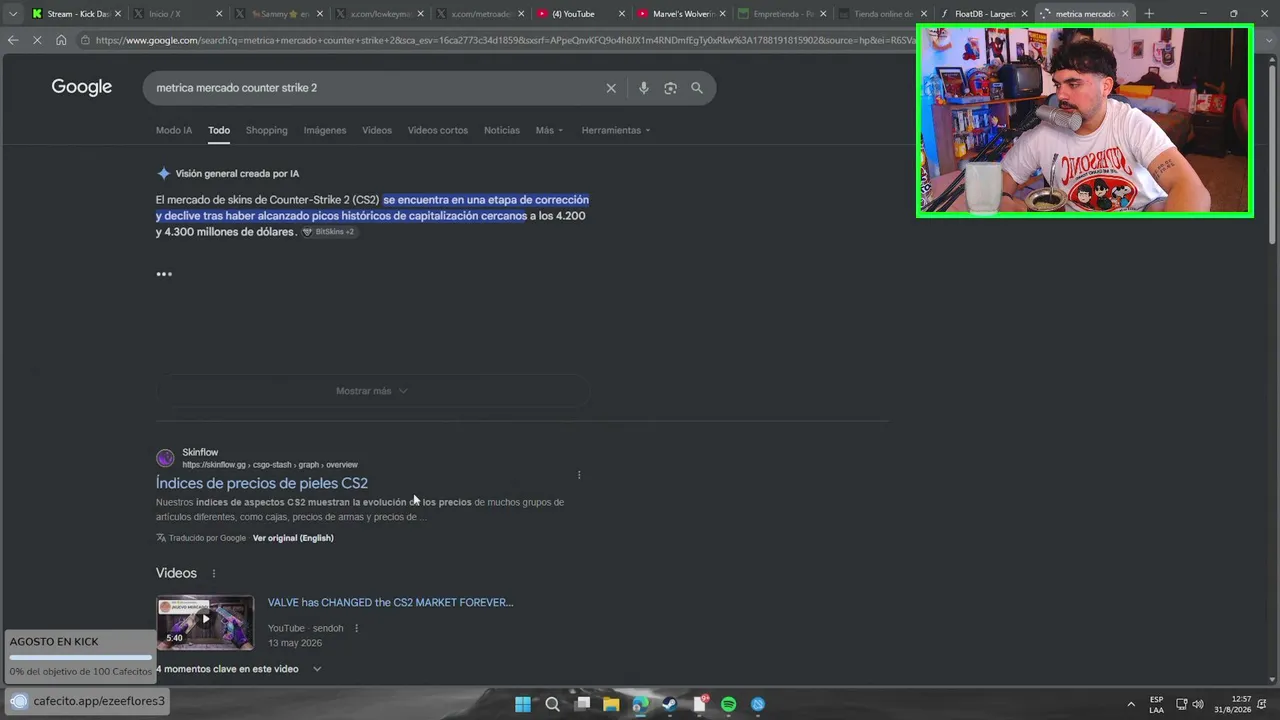Start voice search with the microphone icon
Screen dimensions: 1280x720
[x=643, y=88]
